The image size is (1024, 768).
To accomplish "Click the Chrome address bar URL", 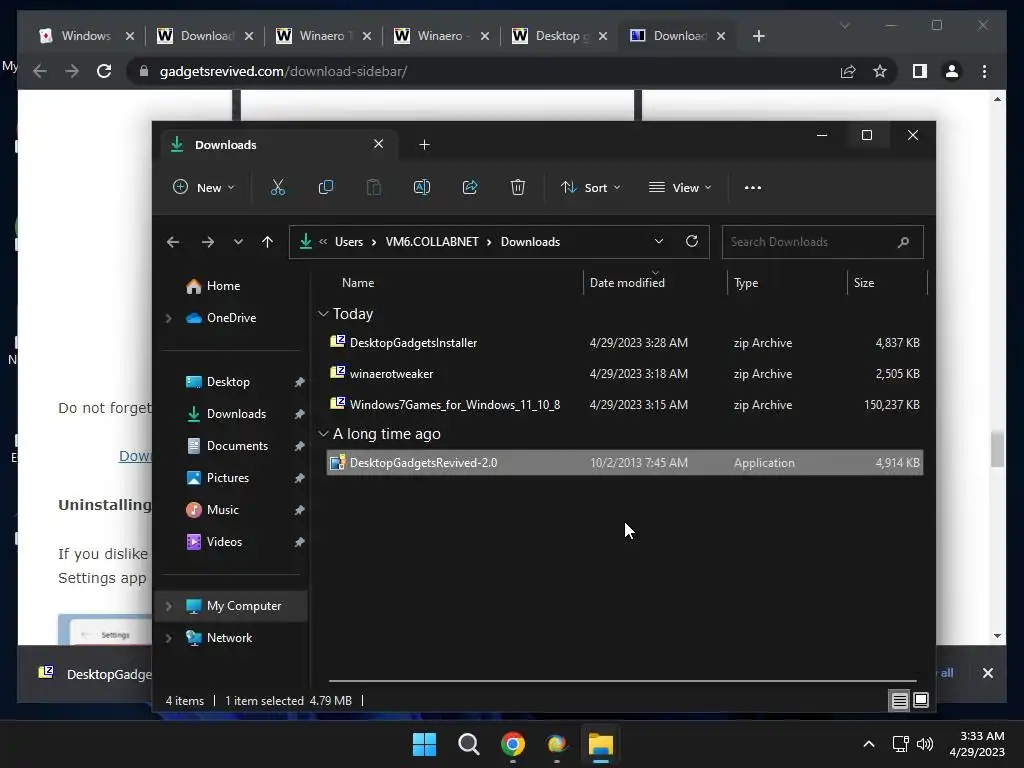I will (x=283, y=71).
